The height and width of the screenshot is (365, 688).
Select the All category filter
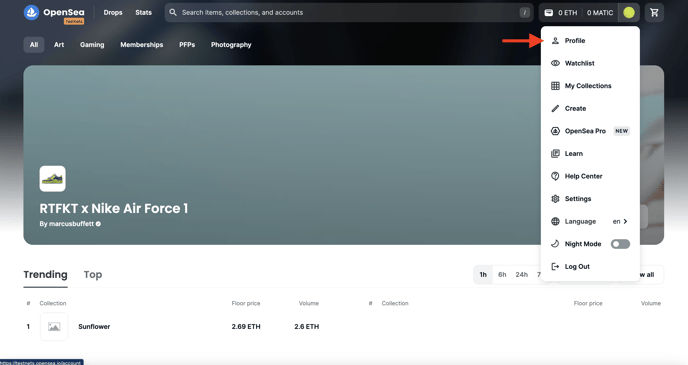tap(34, 44)
